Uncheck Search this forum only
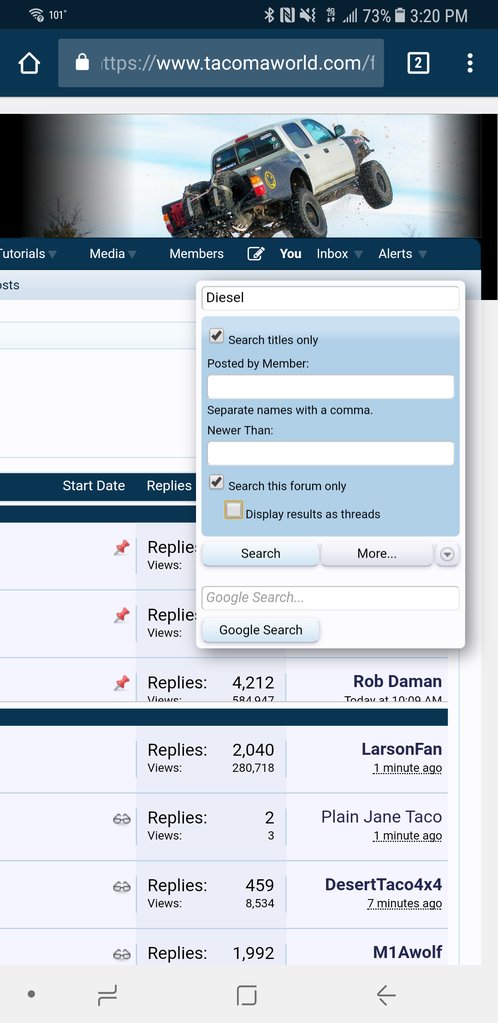The image size is (498, 1023). coord(216,483)
